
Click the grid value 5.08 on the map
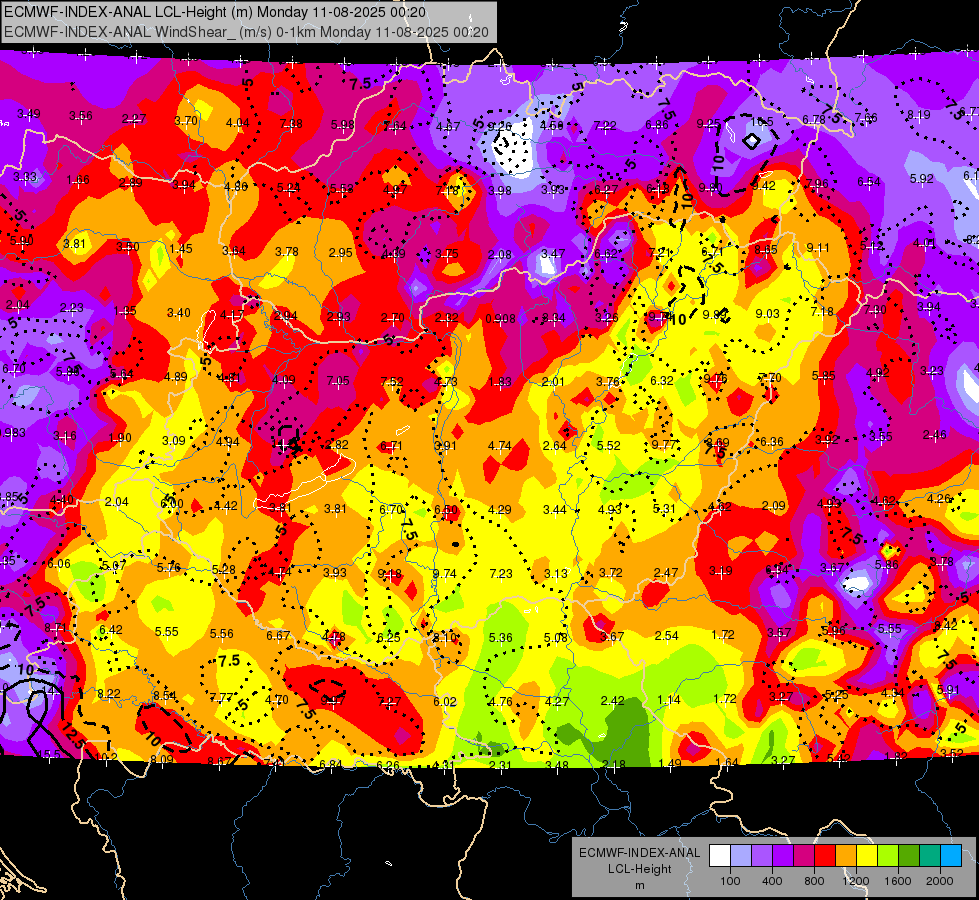click(556, 638)
